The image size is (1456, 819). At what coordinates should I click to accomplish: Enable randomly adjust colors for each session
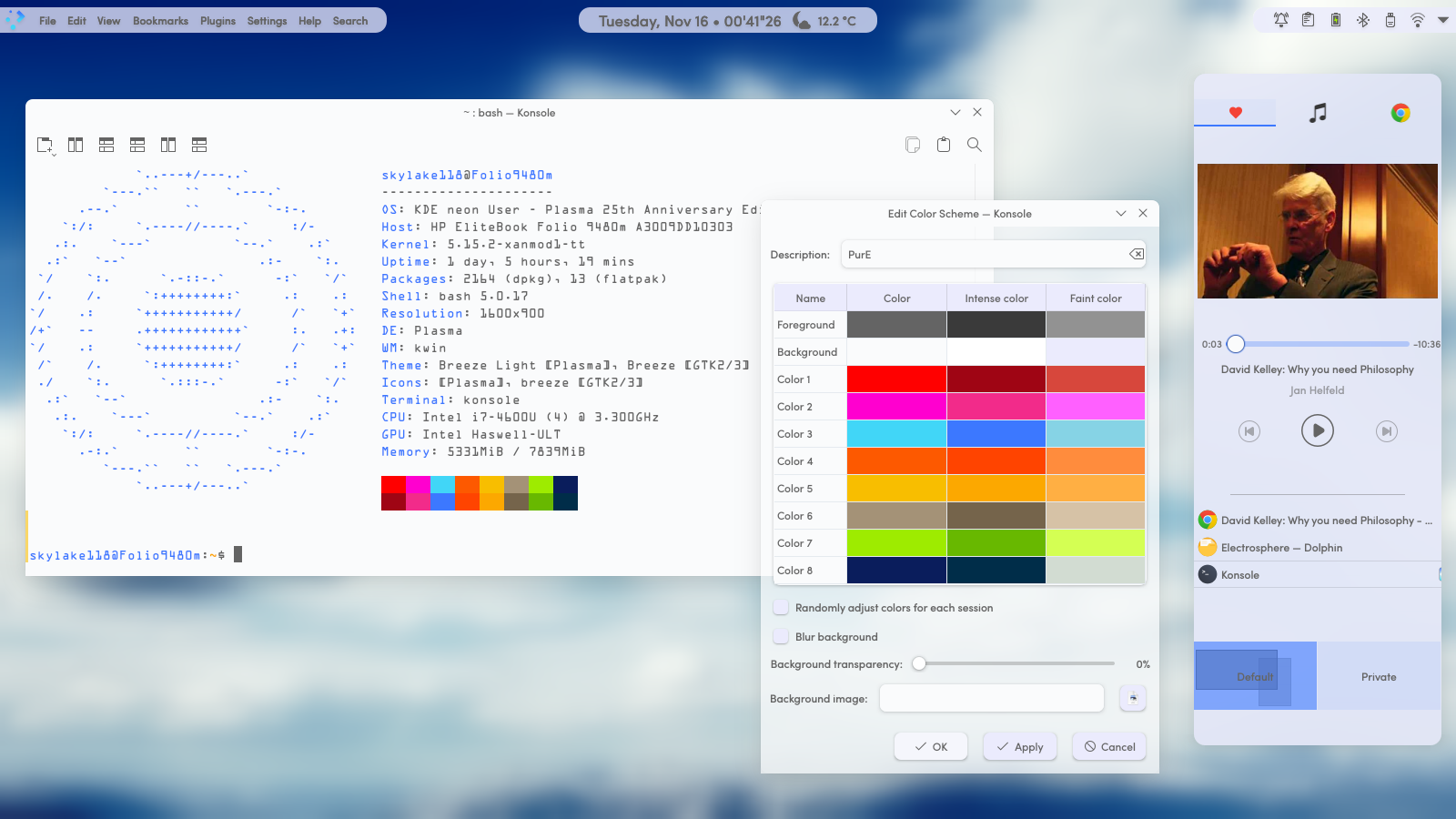[781, 608]
